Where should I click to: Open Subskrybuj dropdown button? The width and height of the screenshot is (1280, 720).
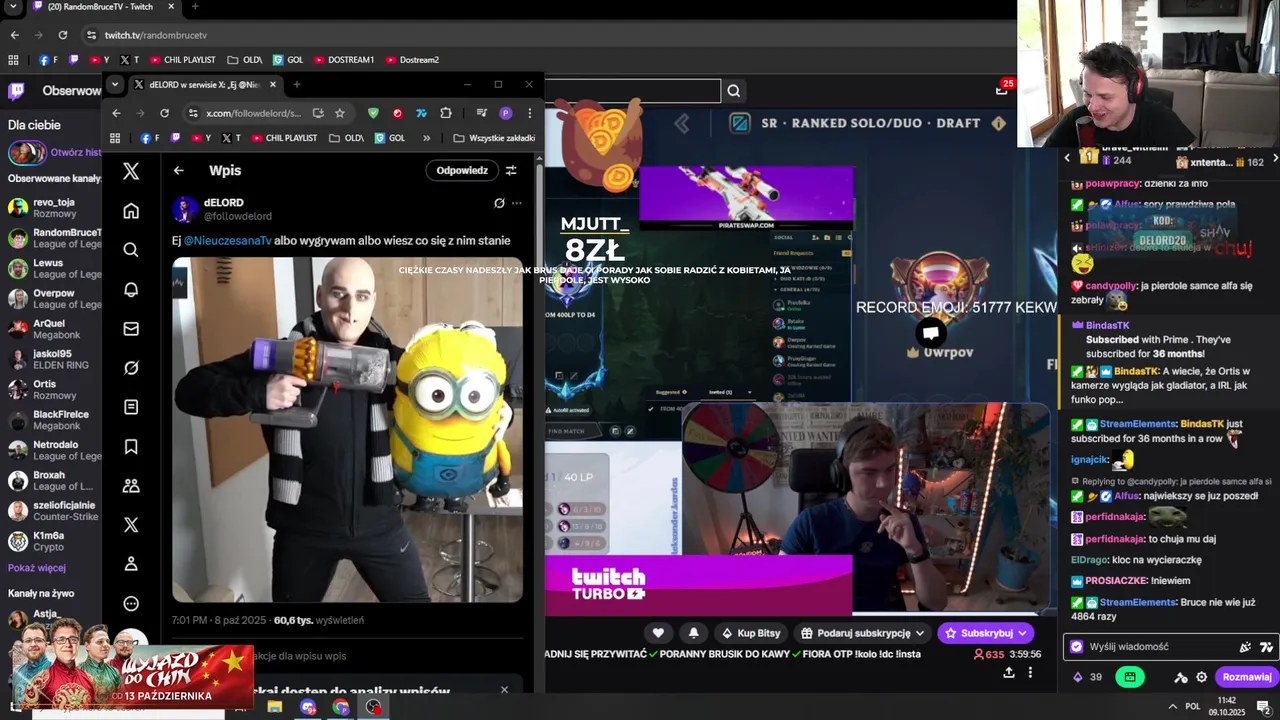[x=985, y=633]
